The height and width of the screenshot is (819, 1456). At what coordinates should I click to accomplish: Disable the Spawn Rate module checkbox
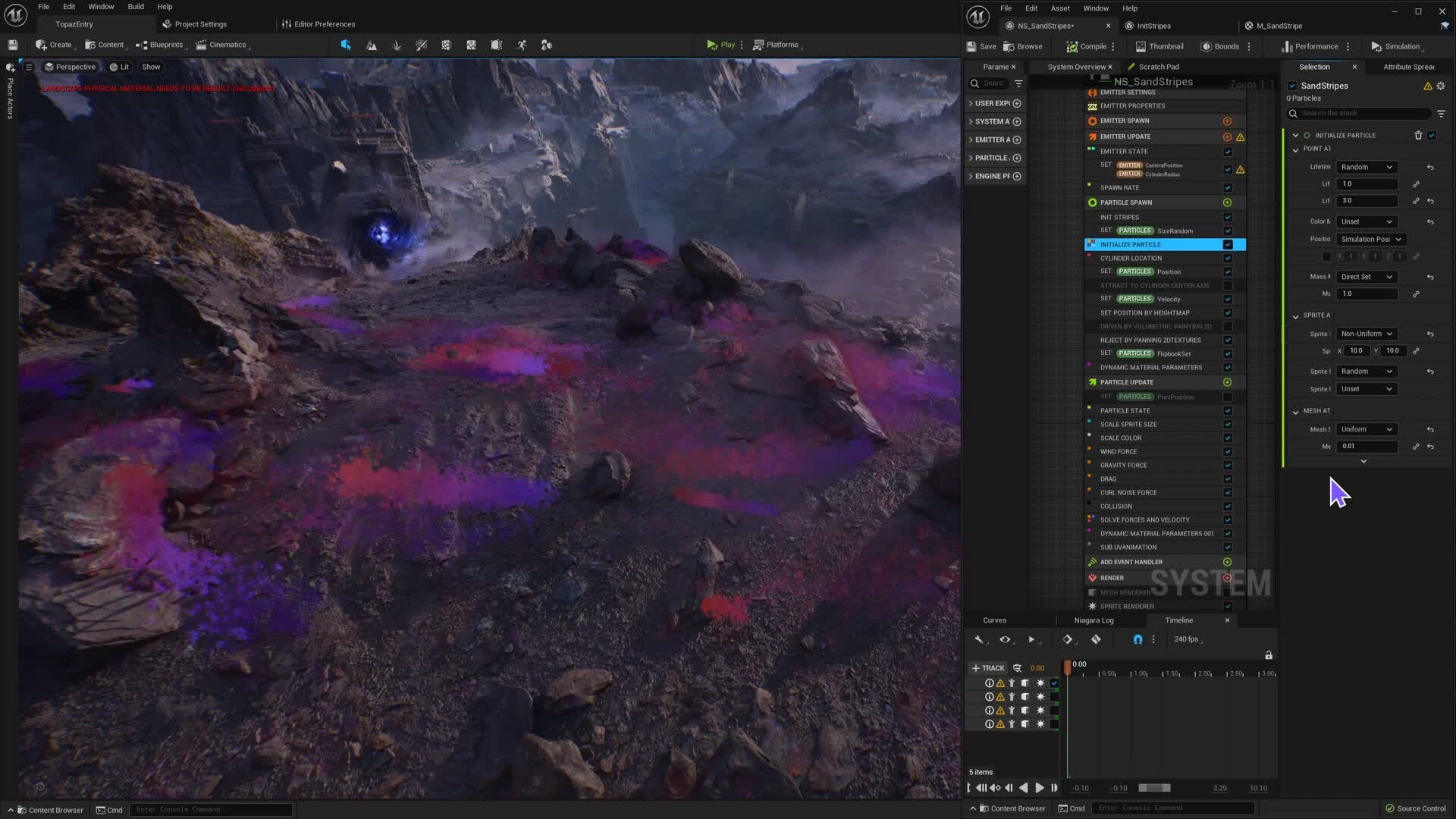click(1228, 187)
